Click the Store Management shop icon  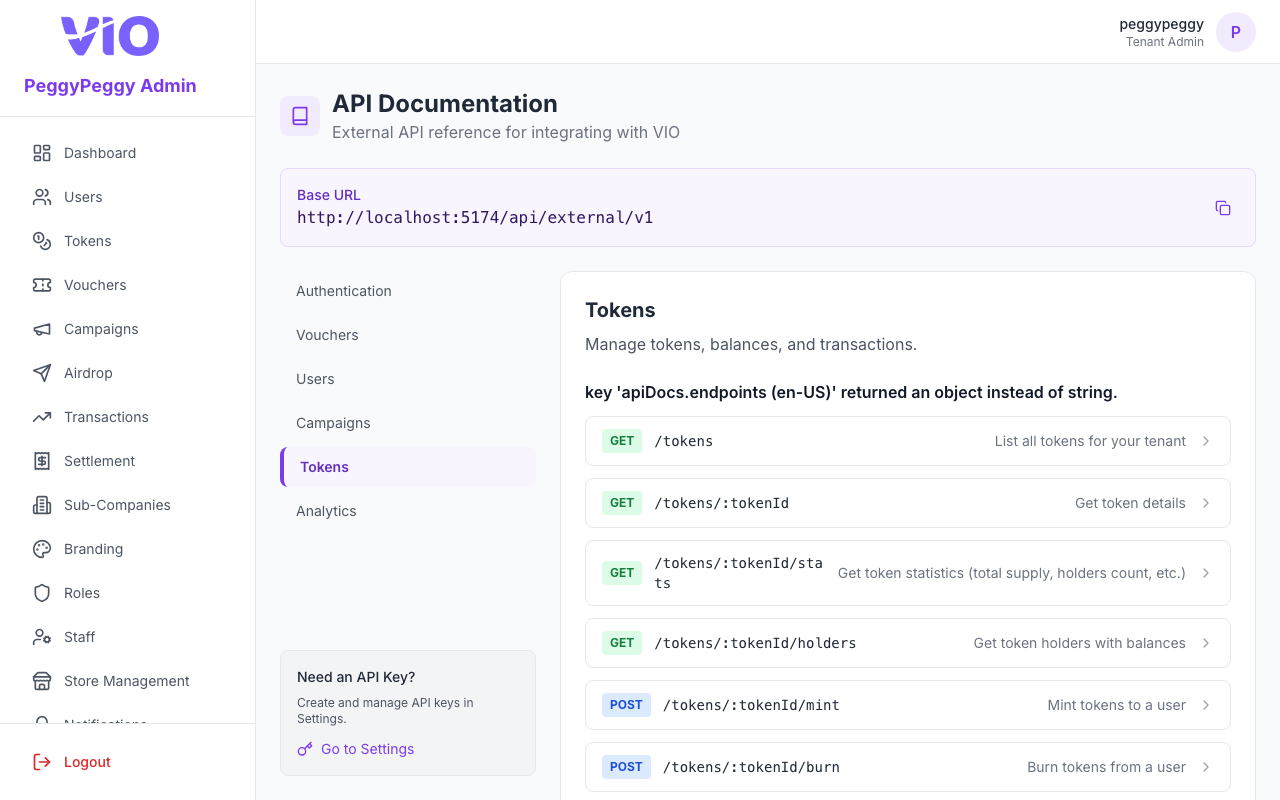[x=42, y=681]
